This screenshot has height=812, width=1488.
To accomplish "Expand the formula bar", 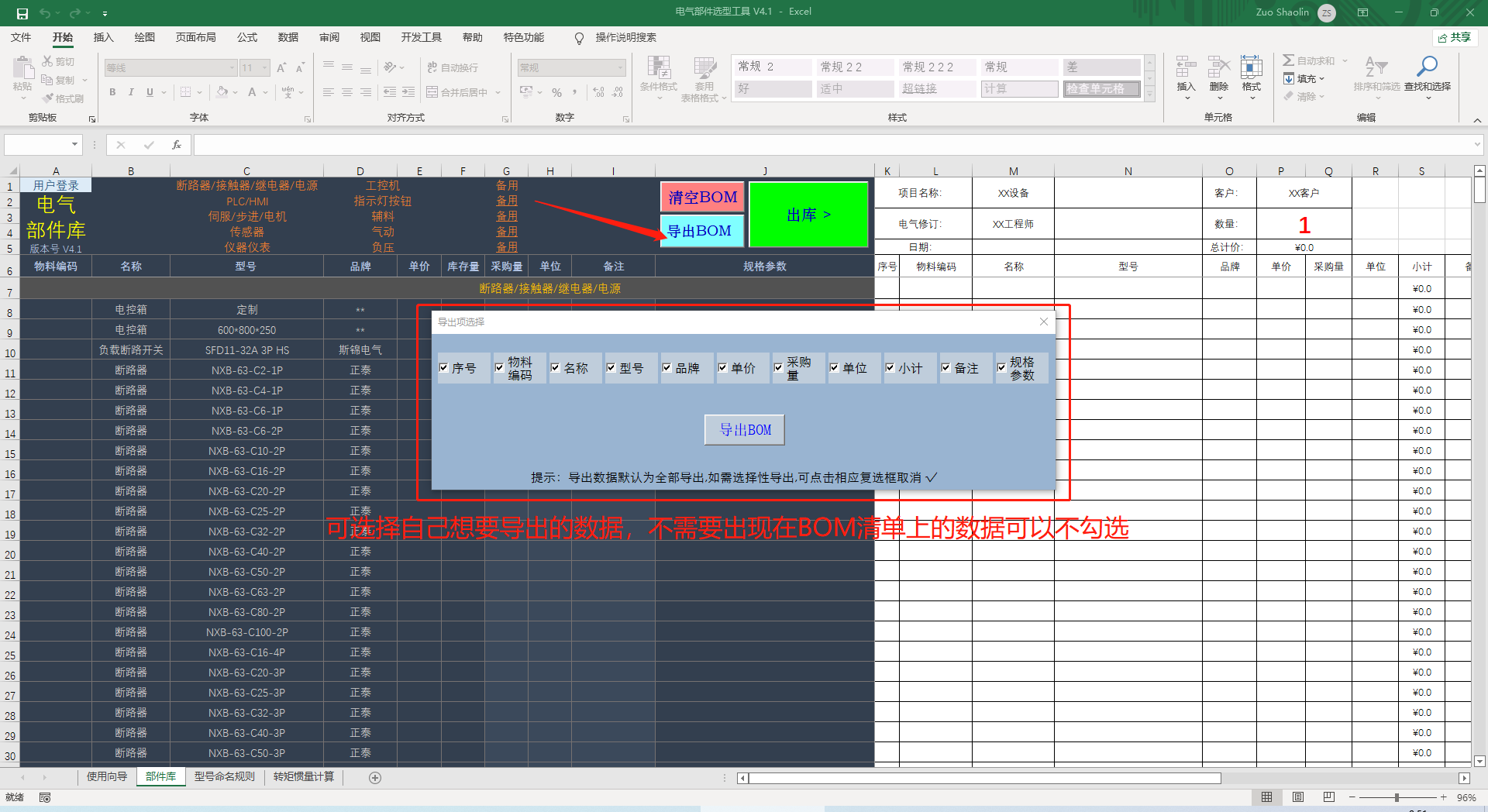I will coord(1477,145).
